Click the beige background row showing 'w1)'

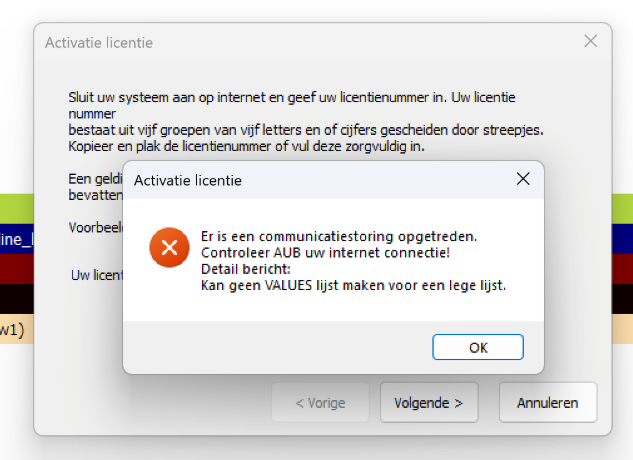[17, 330]
